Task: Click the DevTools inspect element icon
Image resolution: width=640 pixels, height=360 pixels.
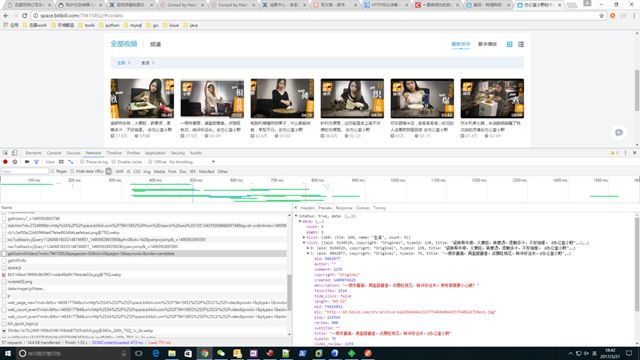Action: (5, 153)
